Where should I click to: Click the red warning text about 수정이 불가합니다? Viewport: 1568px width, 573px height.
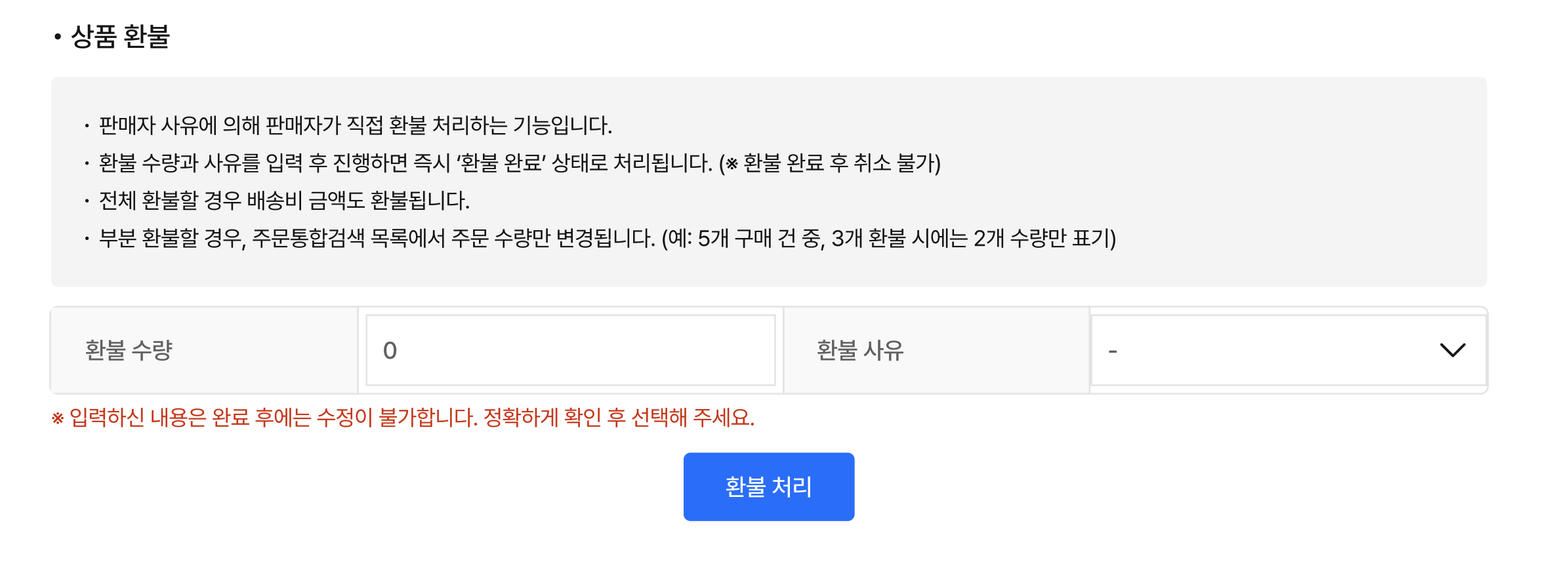(x=412, y=417)
